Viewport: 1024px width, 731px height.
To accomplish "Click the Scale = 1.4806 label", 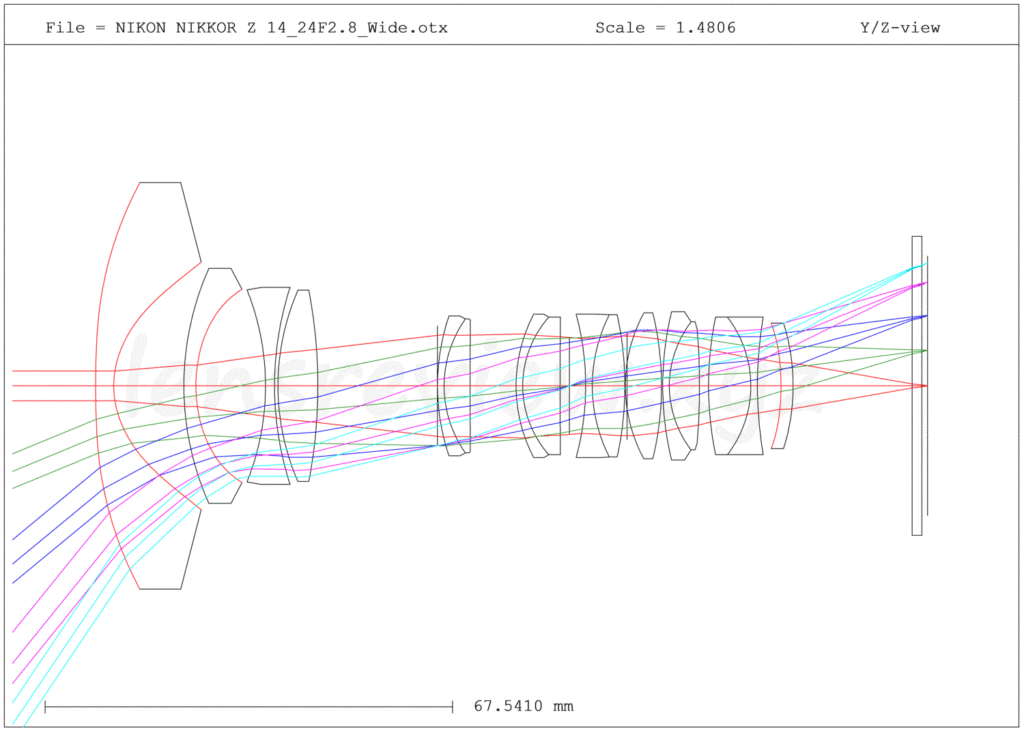I will 665,27.
